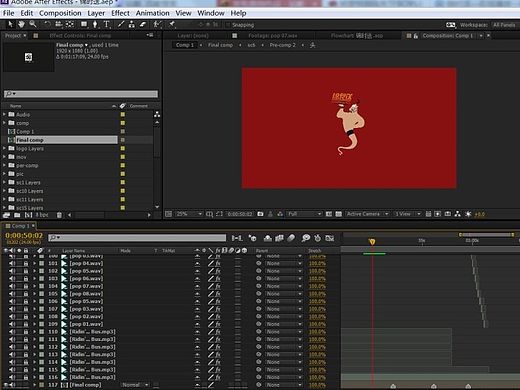Select the Zoom magnifier tool
Viewport: 520px width, 390px height.
tap(33, 24)
